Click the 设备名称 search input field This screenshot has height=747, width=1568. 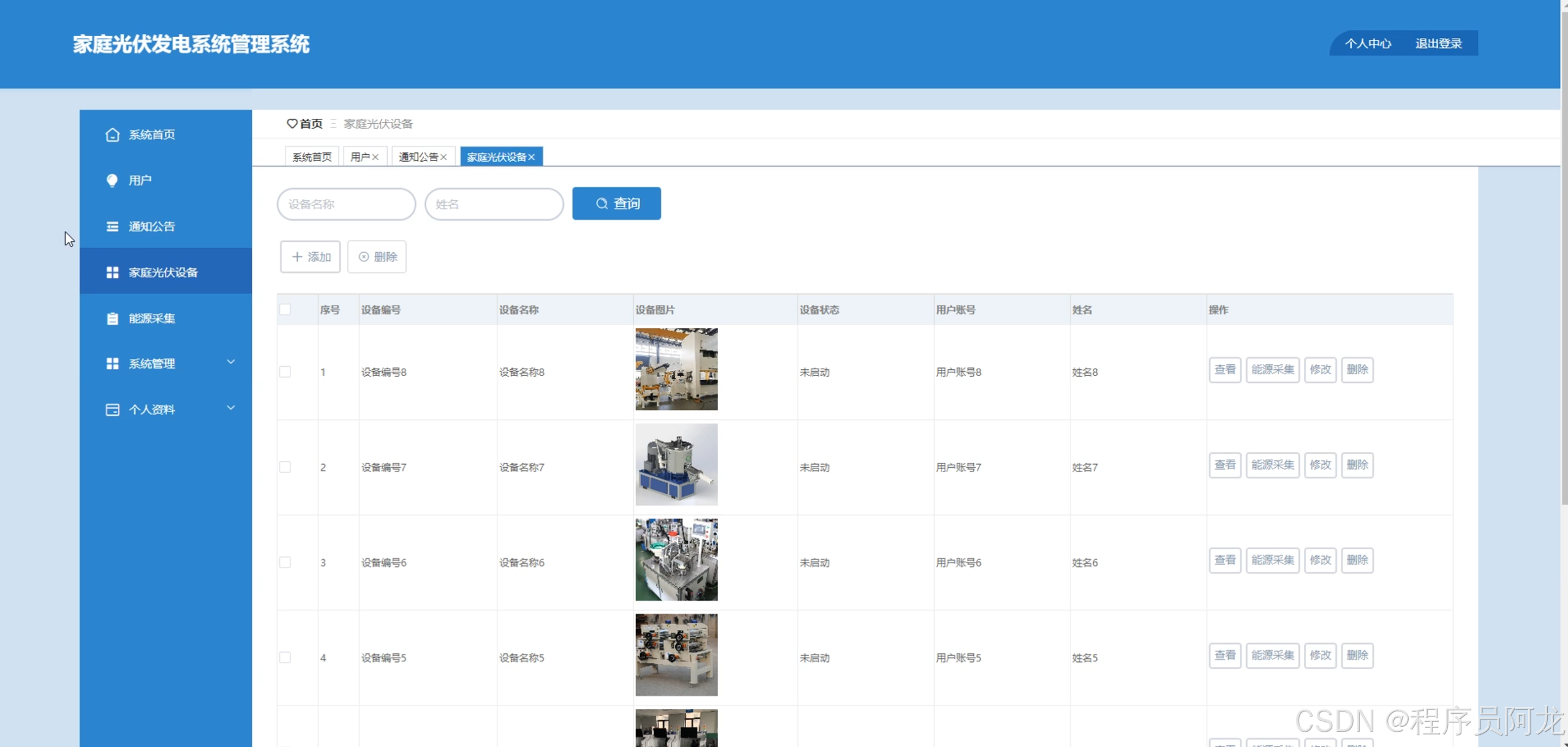click(x=346, y=205)
